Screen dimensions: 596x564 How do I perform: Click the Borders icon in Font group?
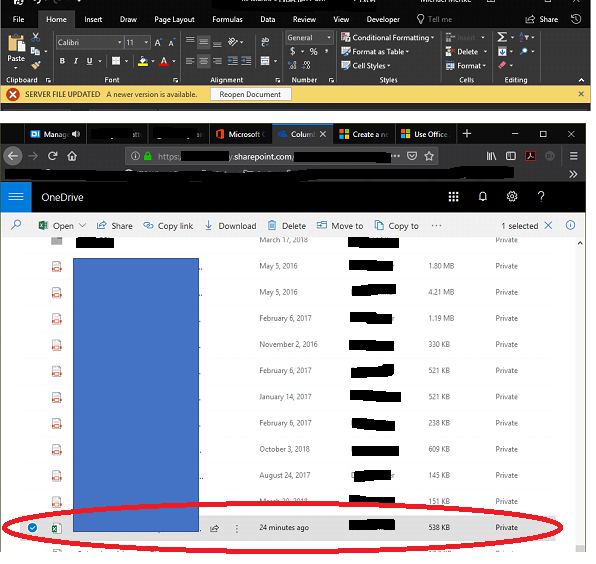116,61
